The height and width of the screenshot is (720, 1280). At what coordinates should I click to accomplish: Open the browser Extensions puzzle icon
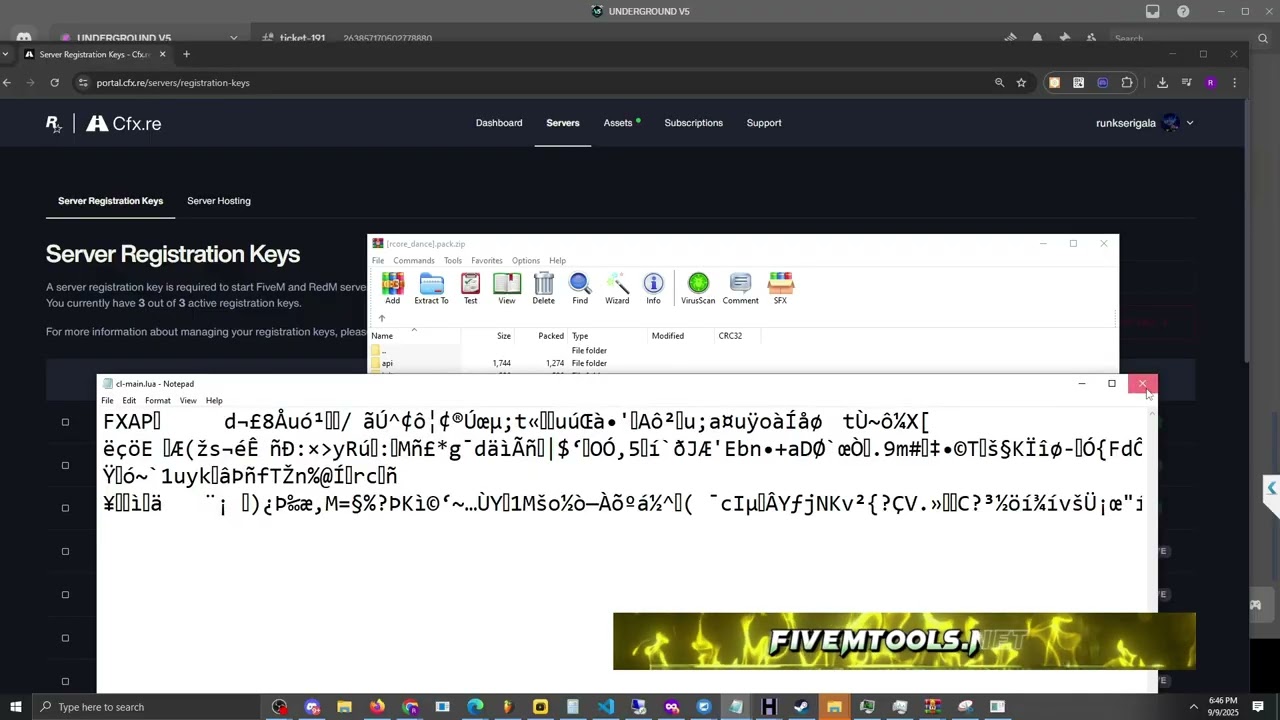coord(1127,83)
